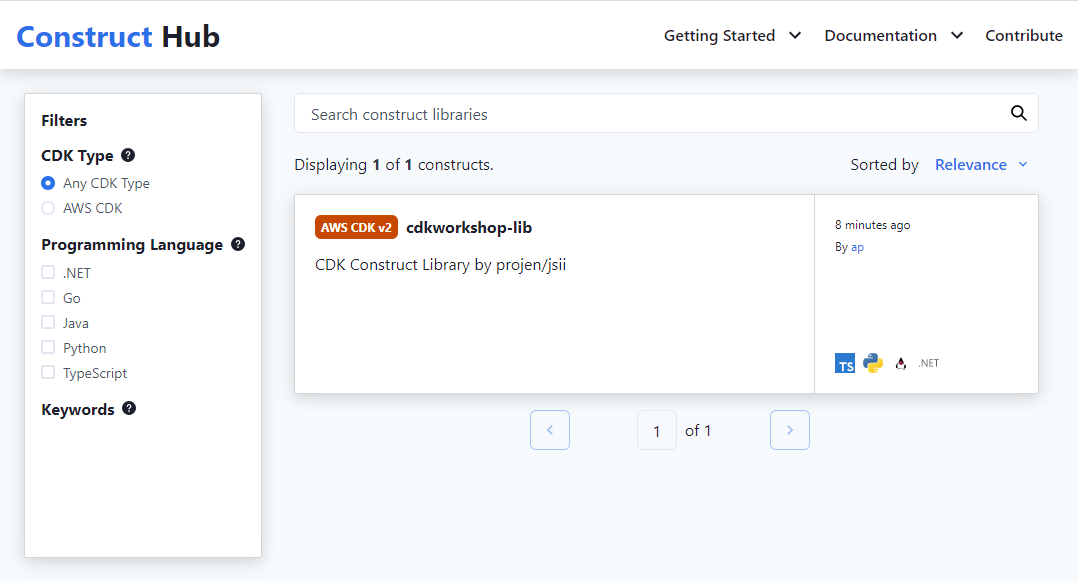Open the cdkworkshop-lib package
The height and width of the screenshot is (581, 1078).
(x=469, y=228)
